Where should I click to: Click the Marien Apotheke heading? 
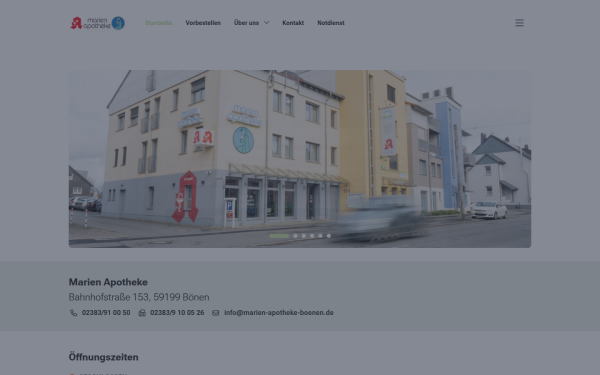108,282
